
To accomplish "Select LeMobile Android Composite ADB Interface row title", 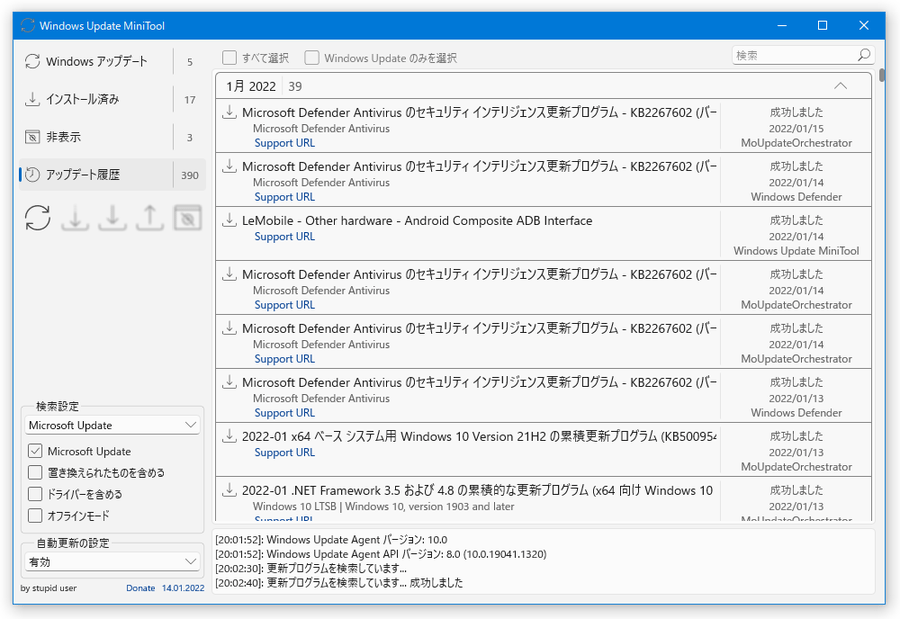I will click(417, 220).
